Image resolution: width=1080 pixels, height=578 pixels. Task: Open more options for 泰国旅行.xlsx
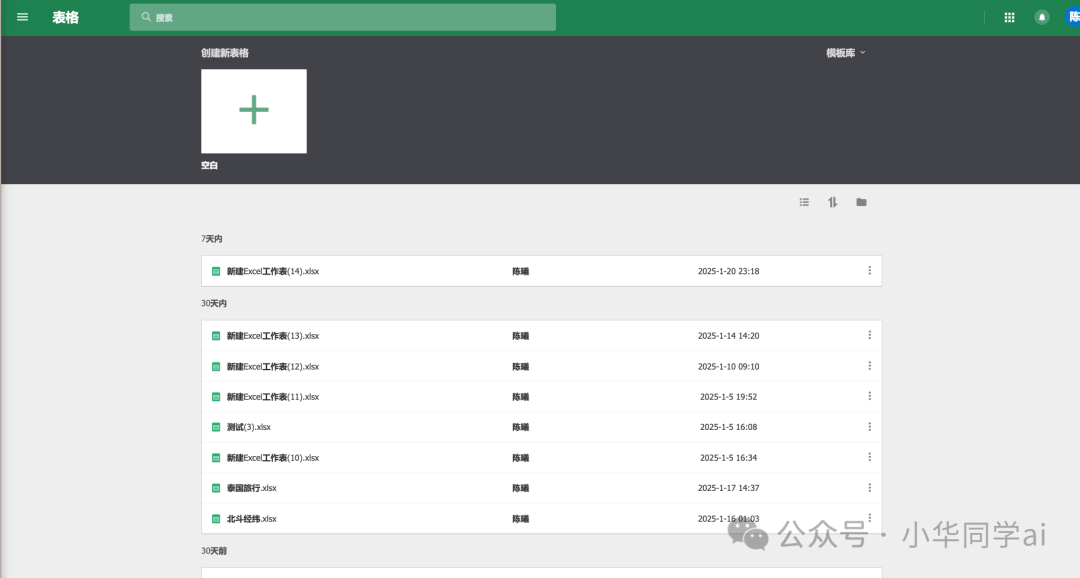tap(869, 488)
